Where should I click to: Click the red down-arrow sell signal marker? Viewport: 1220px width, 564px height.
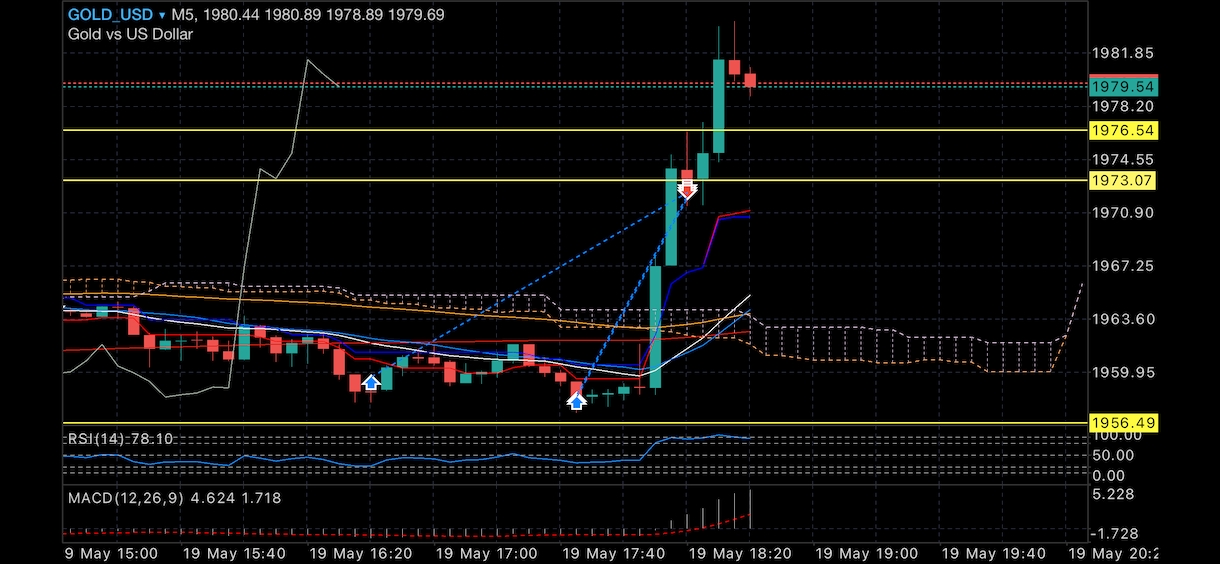(687, 188)
